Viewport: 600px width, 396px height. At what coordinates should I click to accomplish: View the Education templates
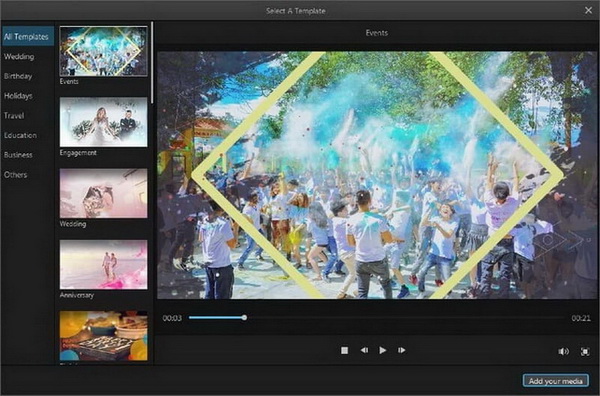(x=20, y=135)
